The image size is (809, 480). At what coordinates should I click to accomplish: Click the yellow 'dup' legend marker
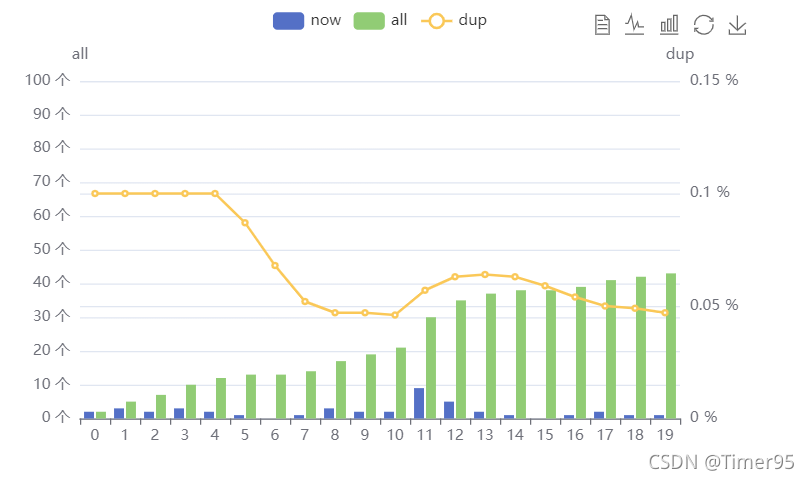click(436, 21)
